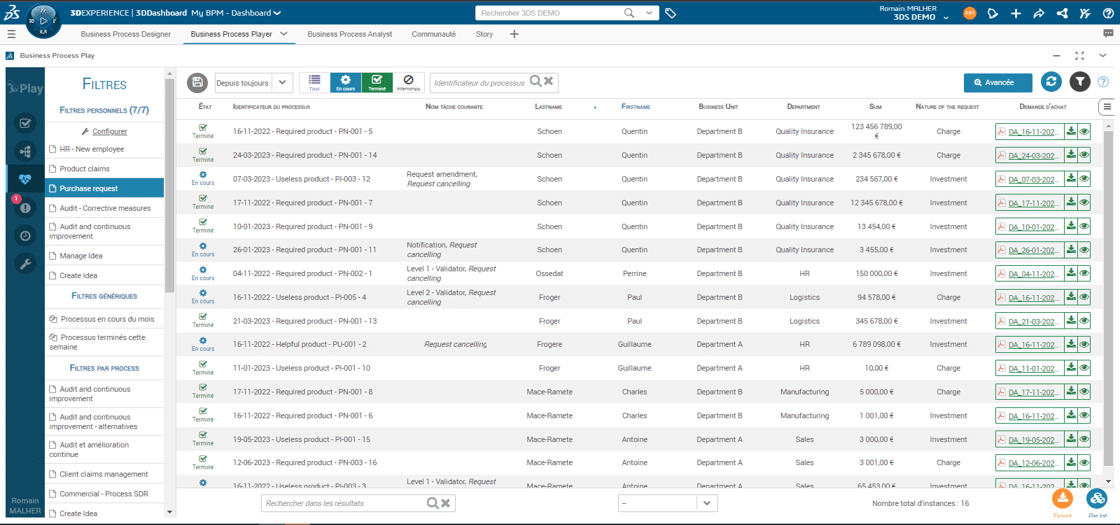This screenshot has height=525, width=1120.
Task: Toggle the Interrompu status filter
Action: pos(408,83)
